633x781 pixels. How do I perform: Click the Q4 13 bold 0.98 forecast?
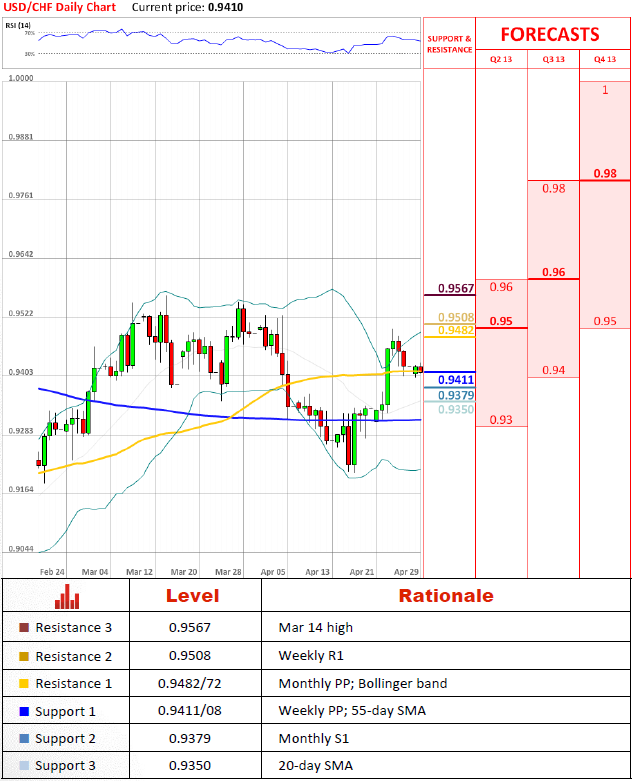[605, 174]
